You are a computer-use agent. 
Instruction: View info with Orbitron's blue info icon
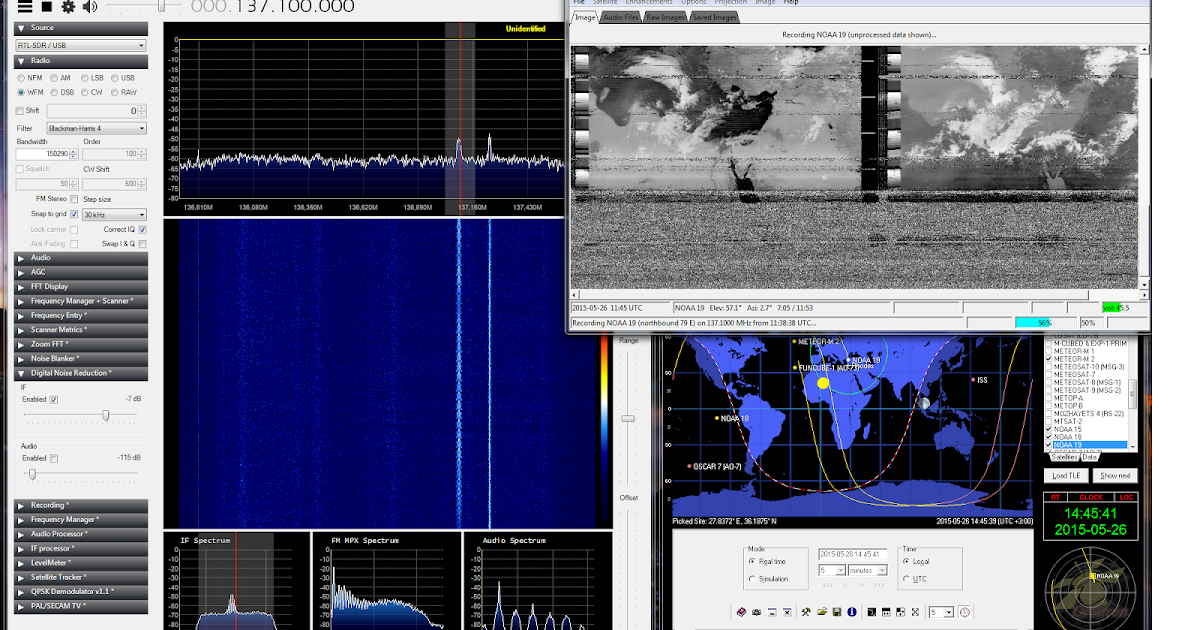pyautogui.click(x=852, y=612)
